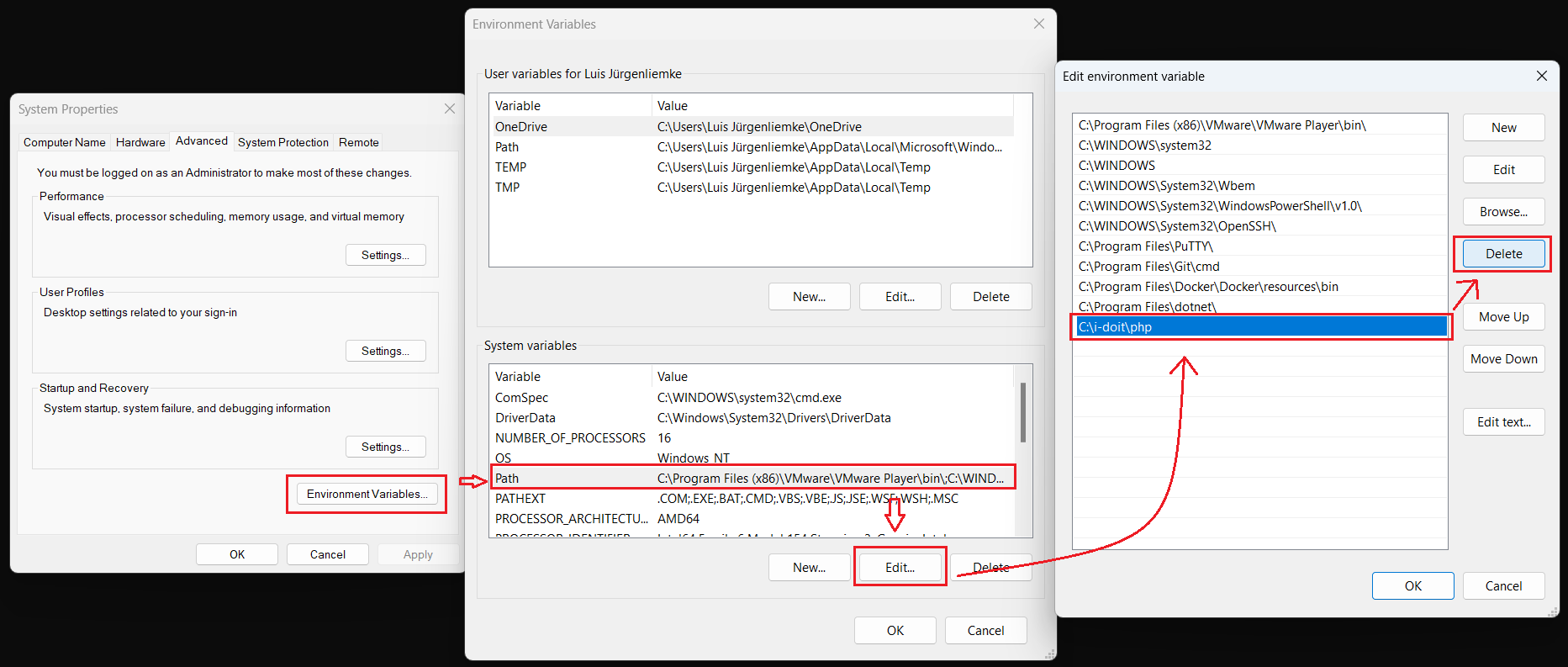Click Edit in Edit environment variable dialog

(1504, 169)
